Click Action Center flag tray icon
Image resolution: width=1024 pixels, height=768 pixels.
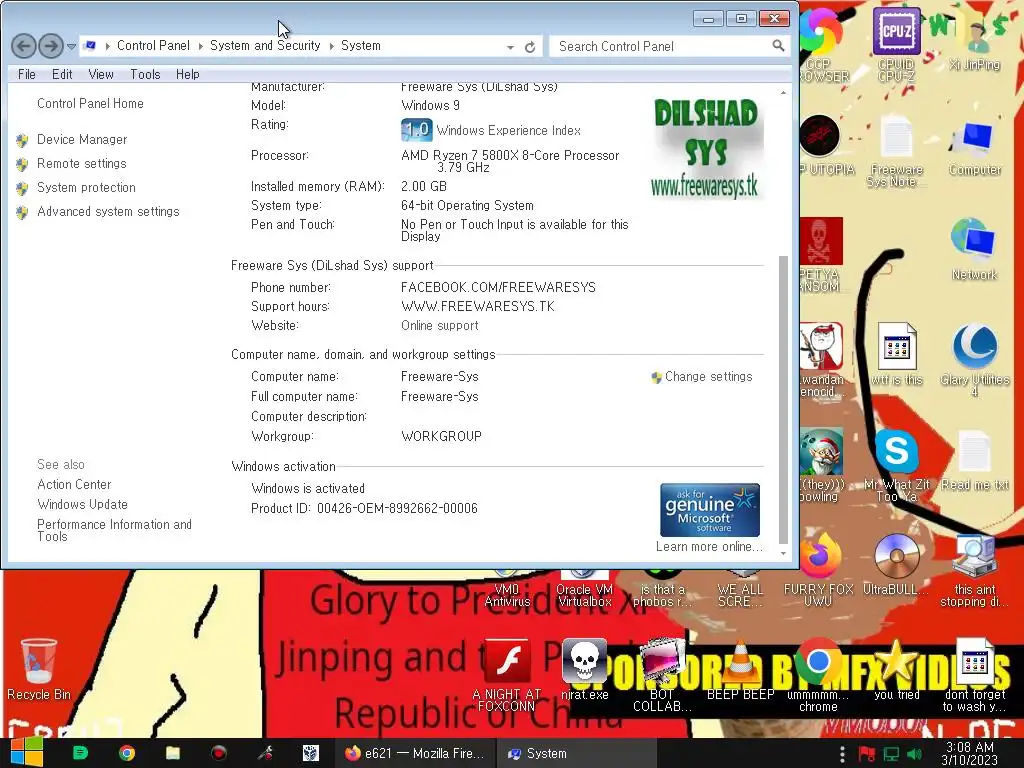pos(867,754)
